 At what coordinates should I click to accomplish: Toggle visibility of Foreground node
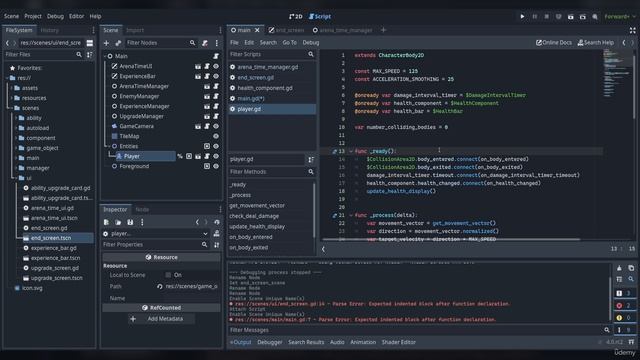click(216, 166)
